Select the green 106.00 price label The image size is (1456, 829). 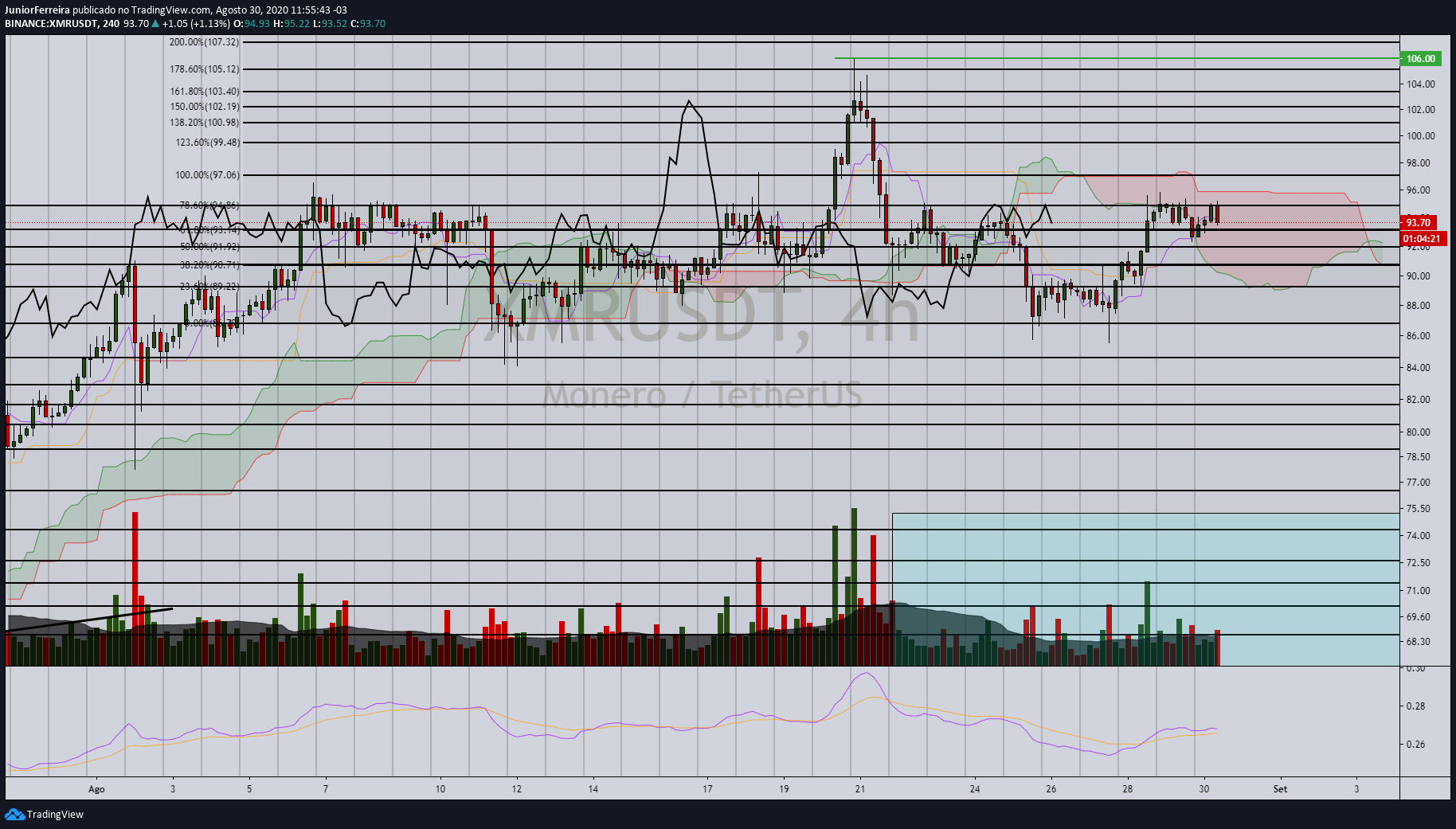[1421, 58]
